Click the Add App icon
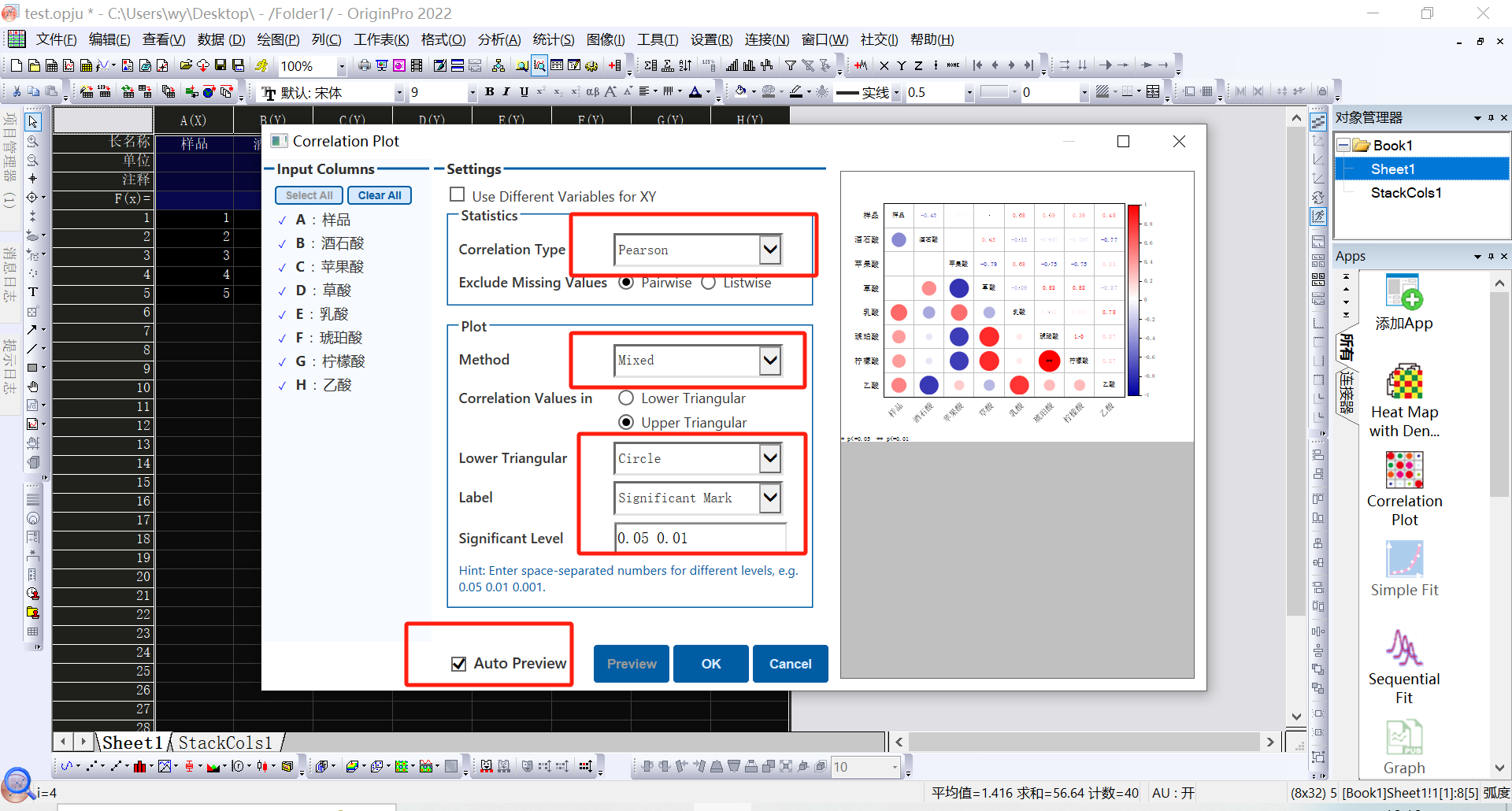1512x811 pixels. point(1404,294)
